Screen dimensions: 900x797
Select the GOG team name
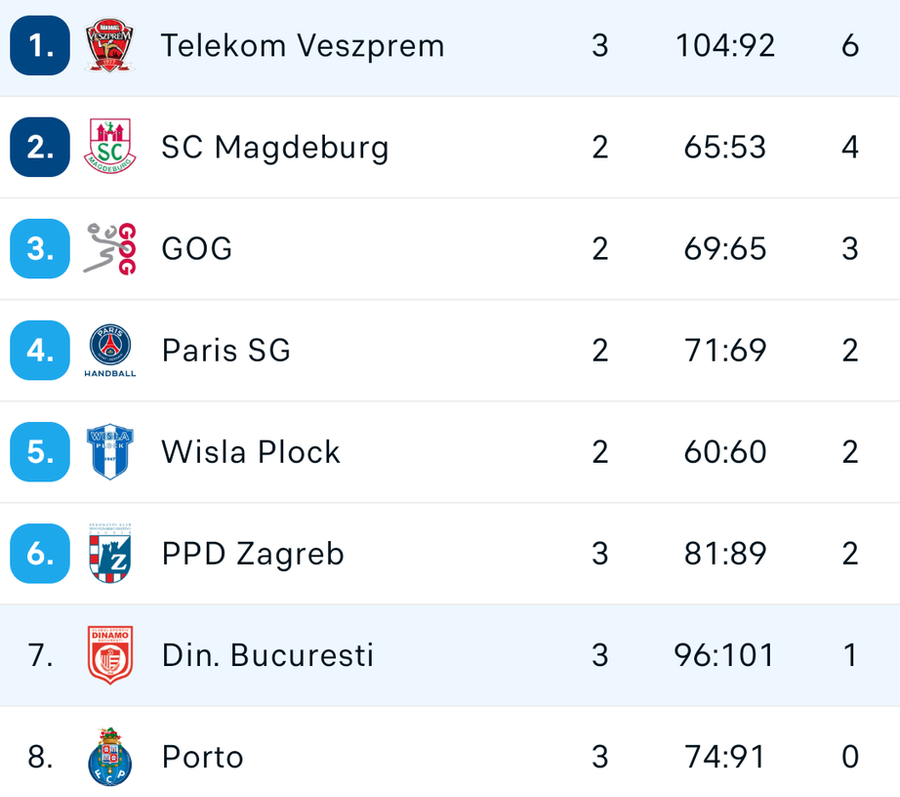[197, 249]
